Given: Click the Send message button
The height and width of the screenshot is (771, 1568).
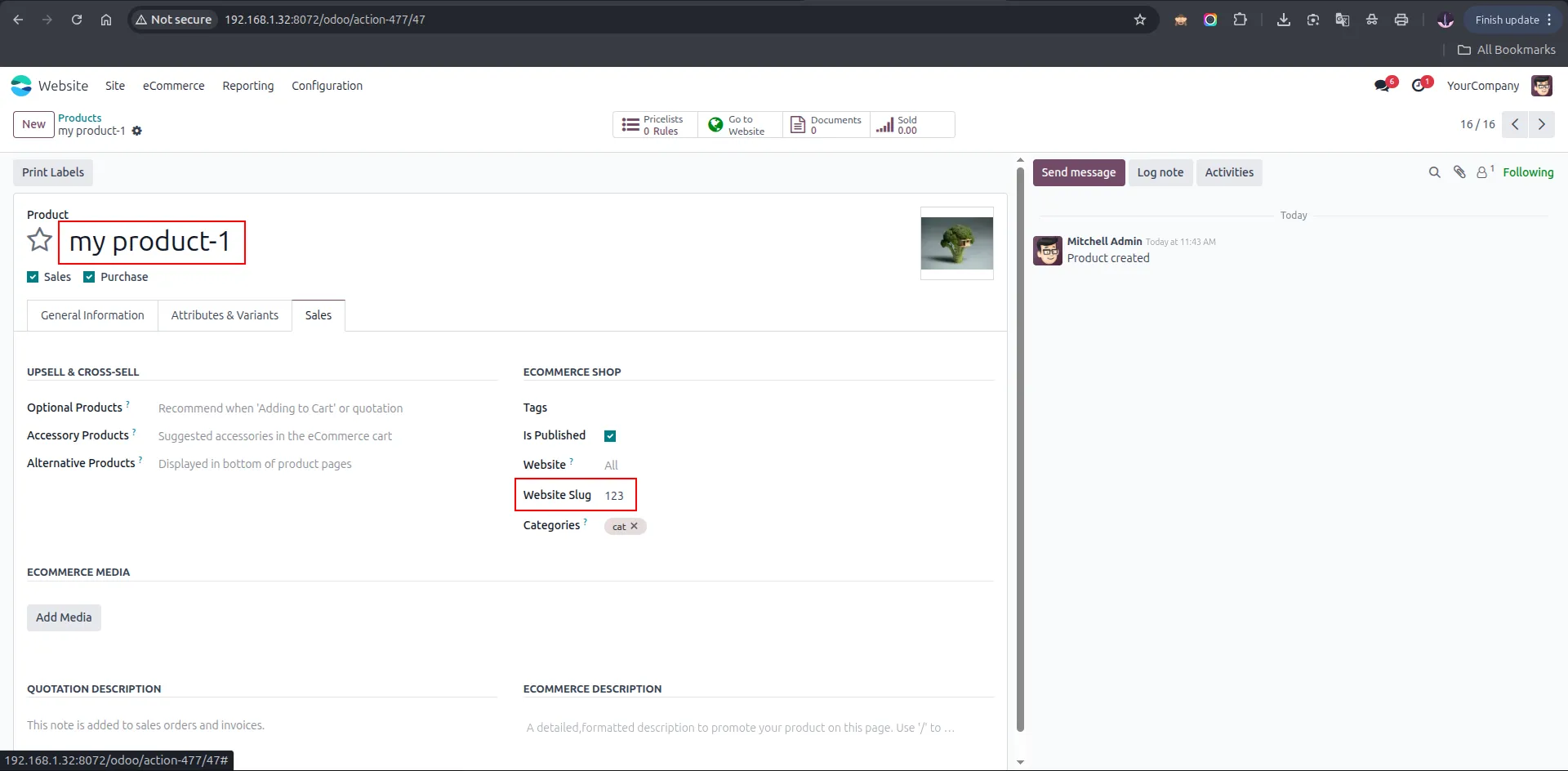Looking at the screenshot, I should (1079, 172).
